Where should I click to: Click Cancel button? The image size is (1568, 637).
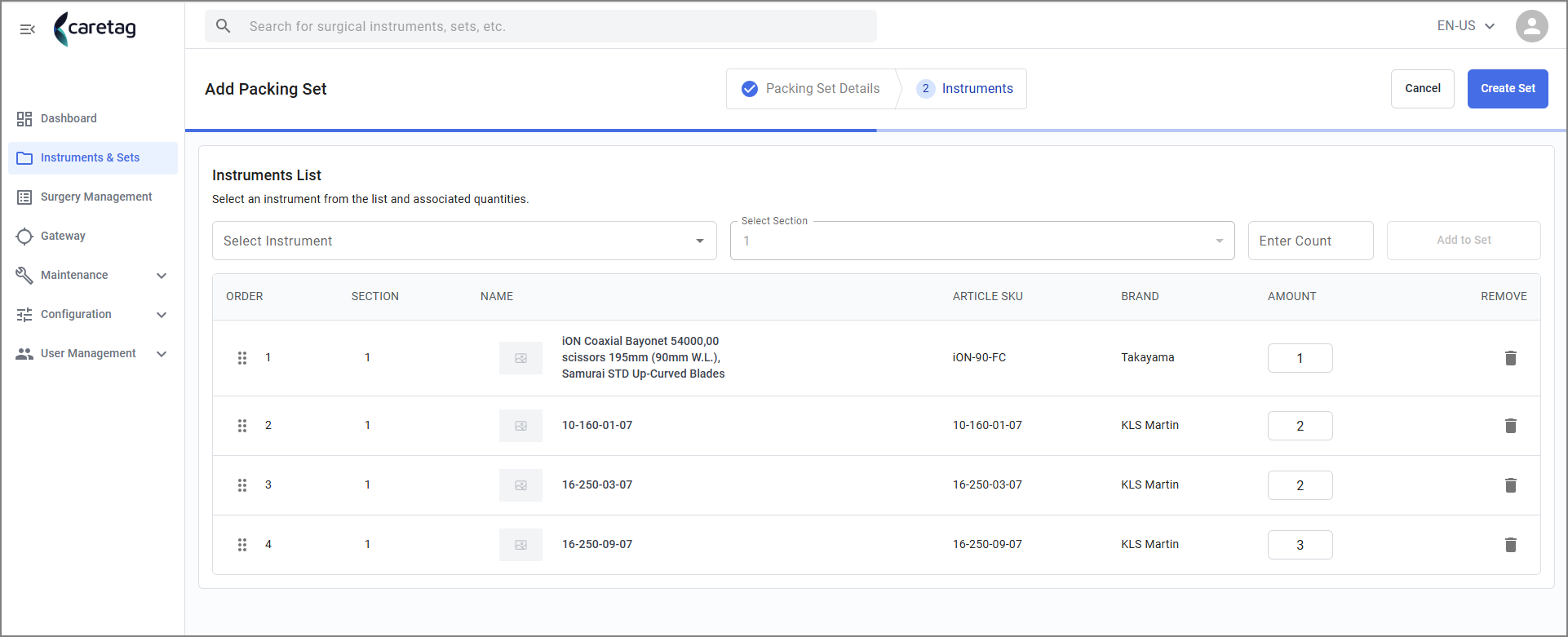pyautogui.click(x=1422, y=89)
